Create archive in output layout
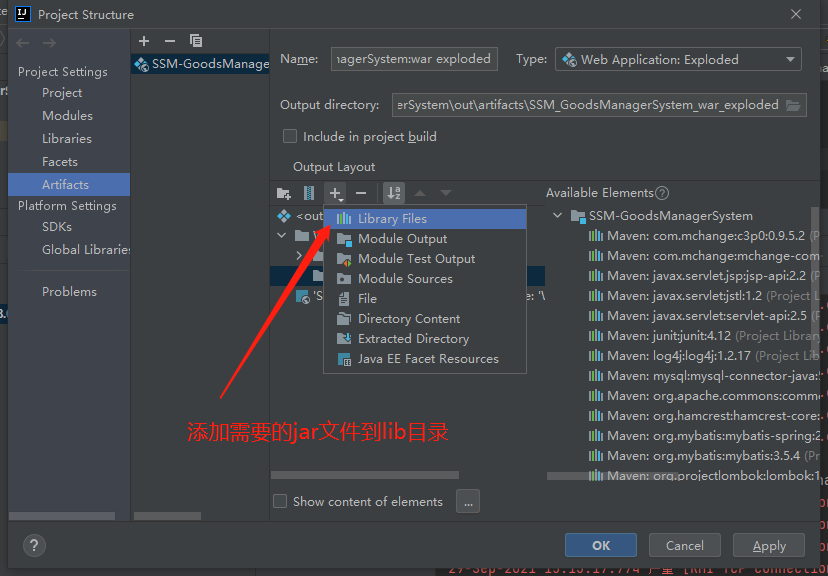Image resolution: width=828 pixels, height=576 pixels. click(x=309, y=193)
